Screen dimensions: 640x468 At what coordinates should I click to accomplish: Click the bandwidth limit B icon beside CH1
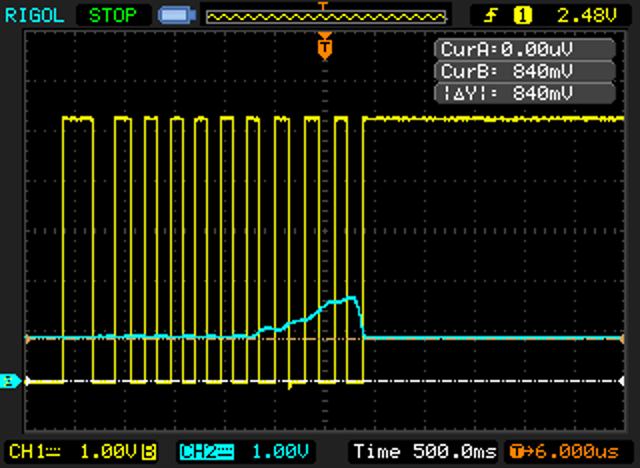tap(149, 452)
